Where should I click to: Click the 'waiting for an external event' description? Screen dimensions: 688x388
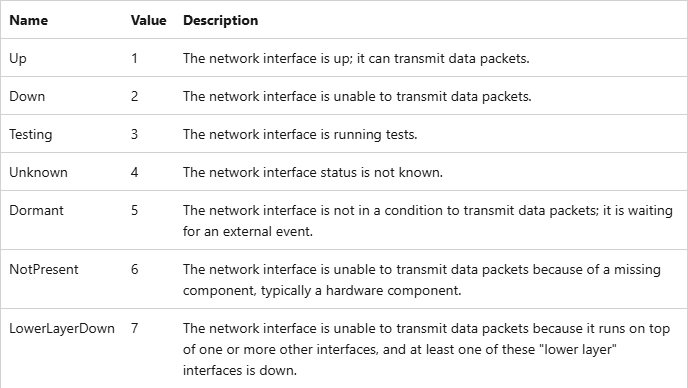click(428, 221)
